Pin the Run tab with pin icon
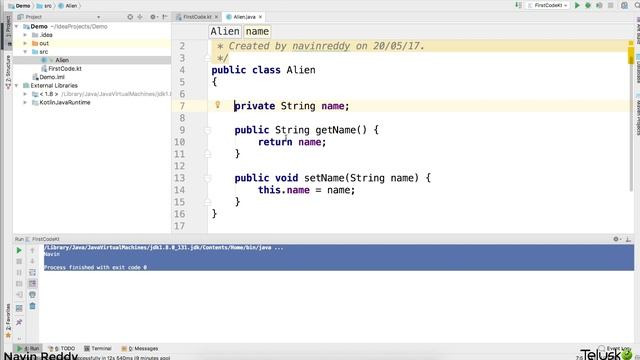This screenshot has height=360, width=640. [19, 322]
